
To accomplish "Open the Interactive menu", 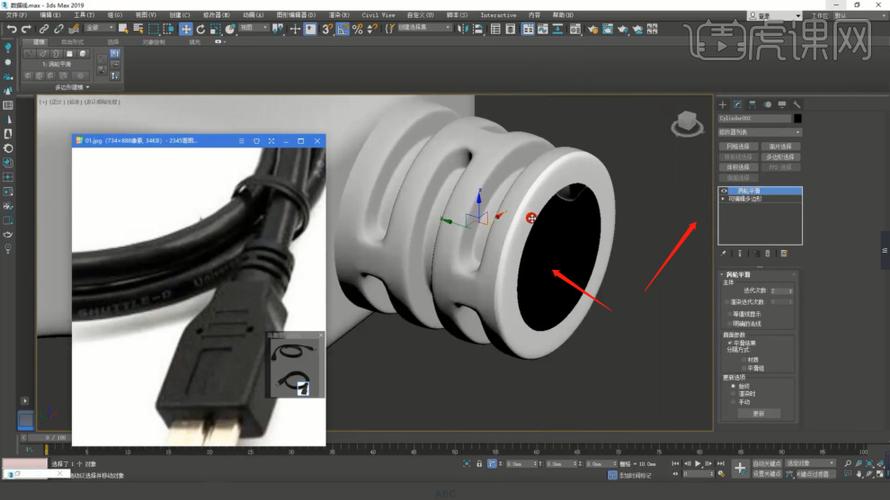I will 498,15.
